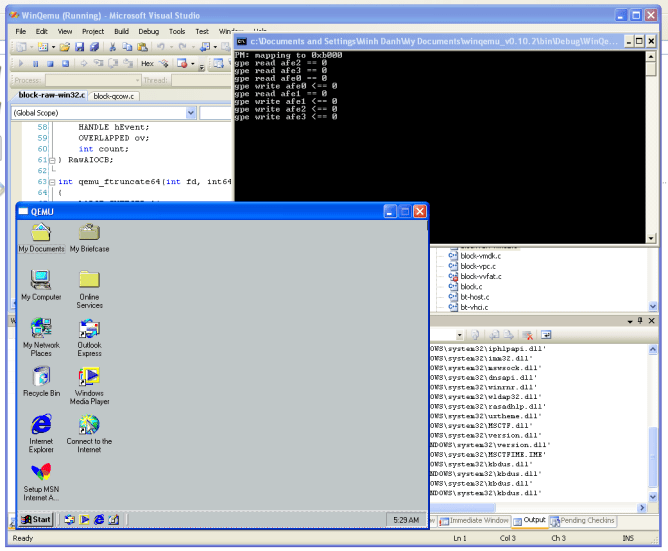Open the Global Scope dropdown
Screen dimensions: 668x551
191,113
